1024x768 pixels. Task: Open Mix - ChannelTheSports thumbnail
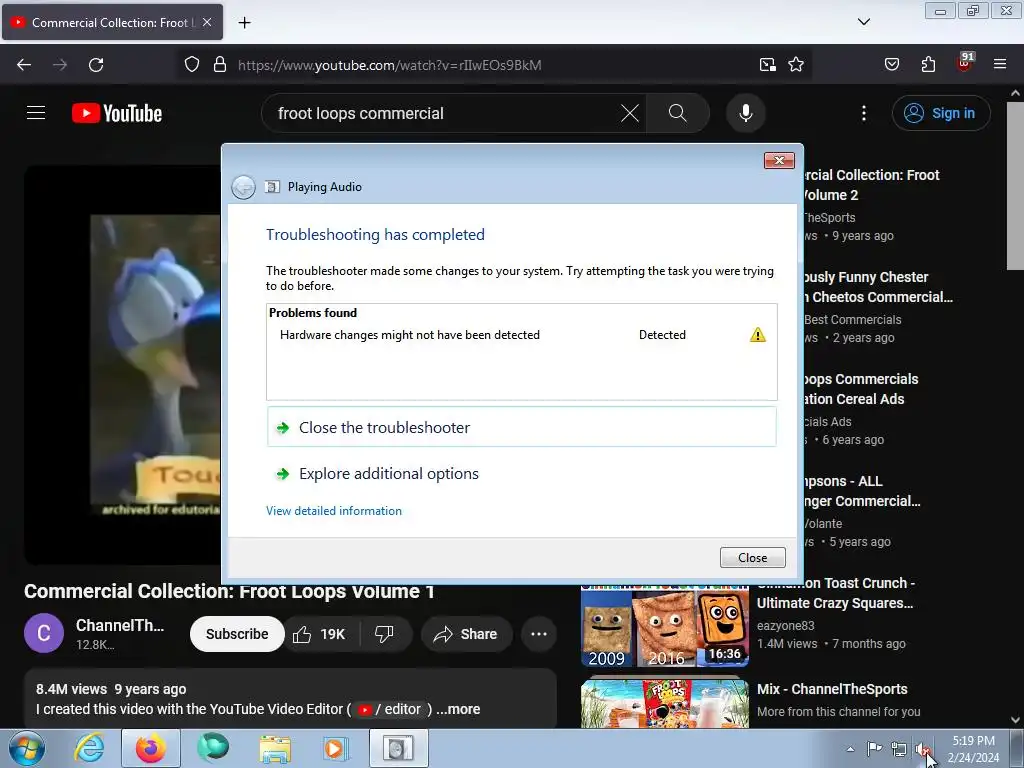[x=665, y=704]
